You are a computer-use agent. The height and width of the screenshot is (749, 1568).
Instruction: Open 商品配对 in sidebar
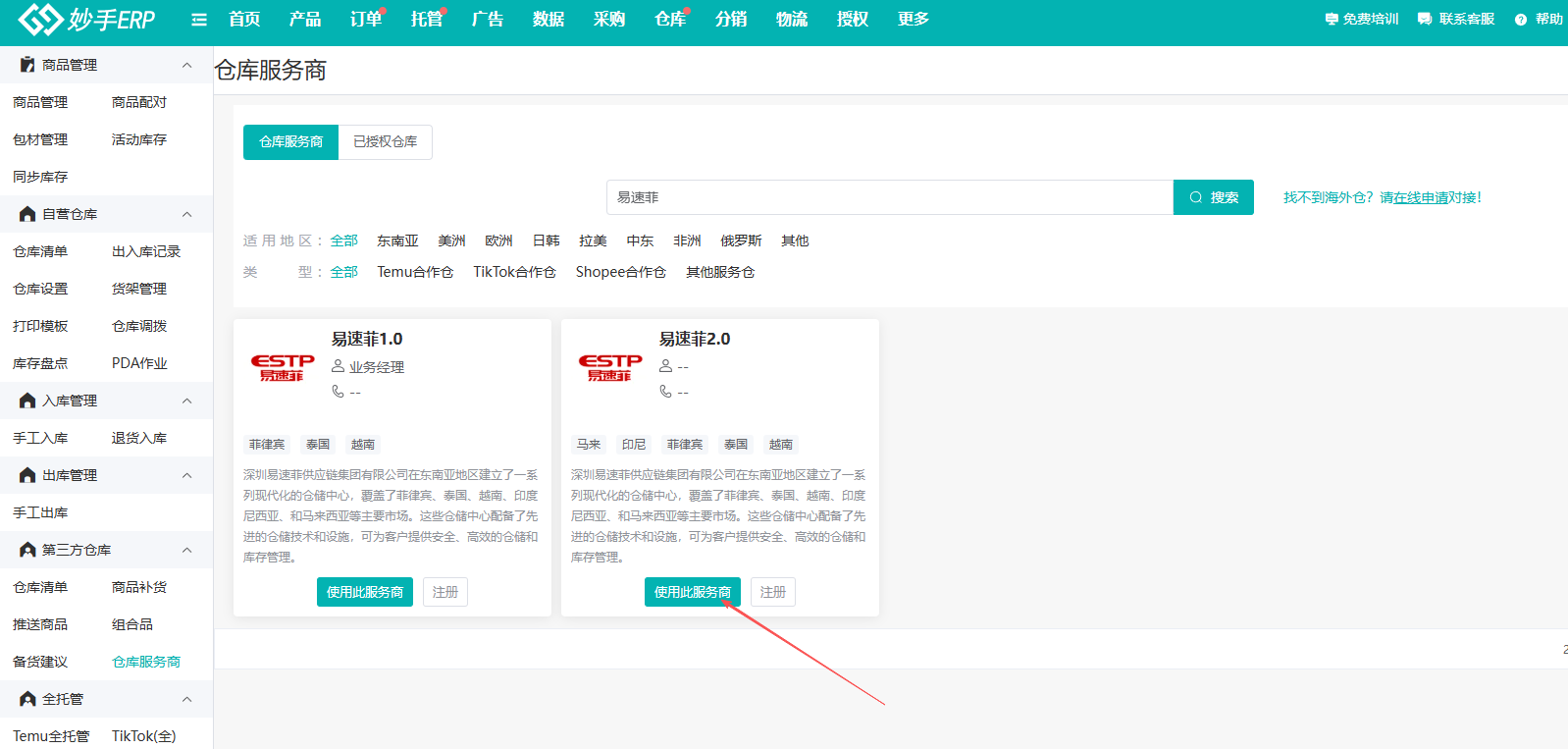point(139,102)
